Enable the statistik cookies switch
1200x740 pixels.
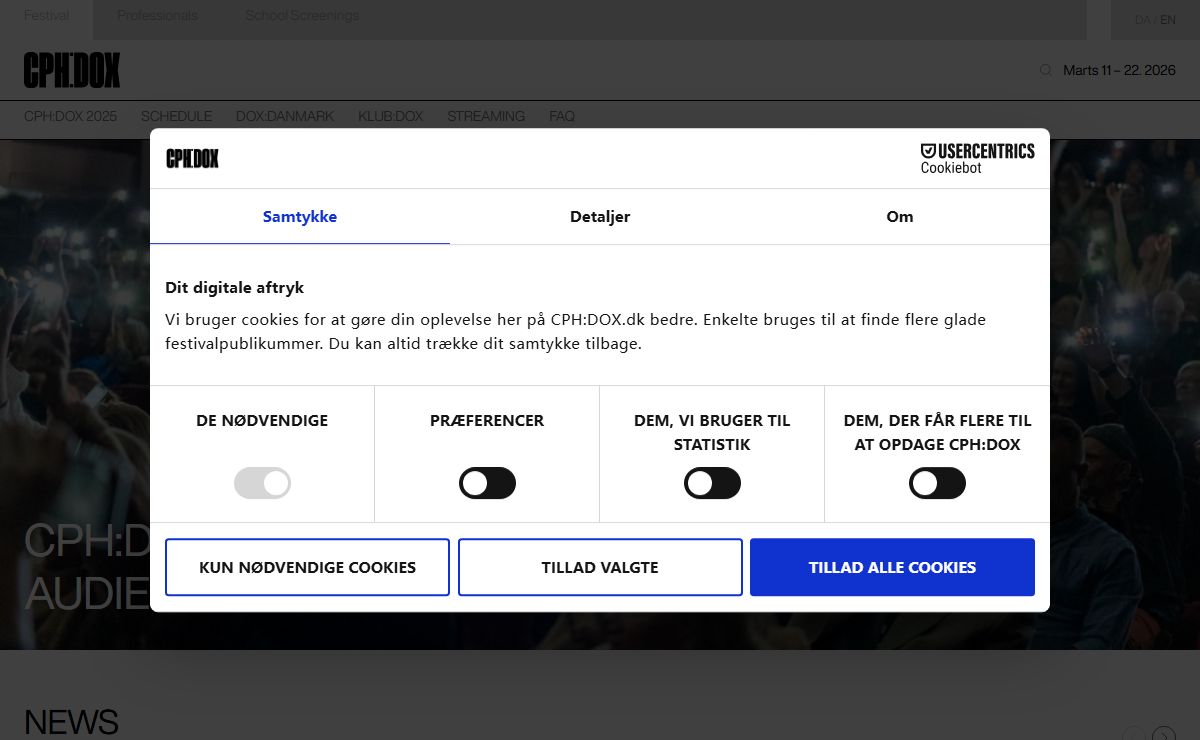coord(712,483)
